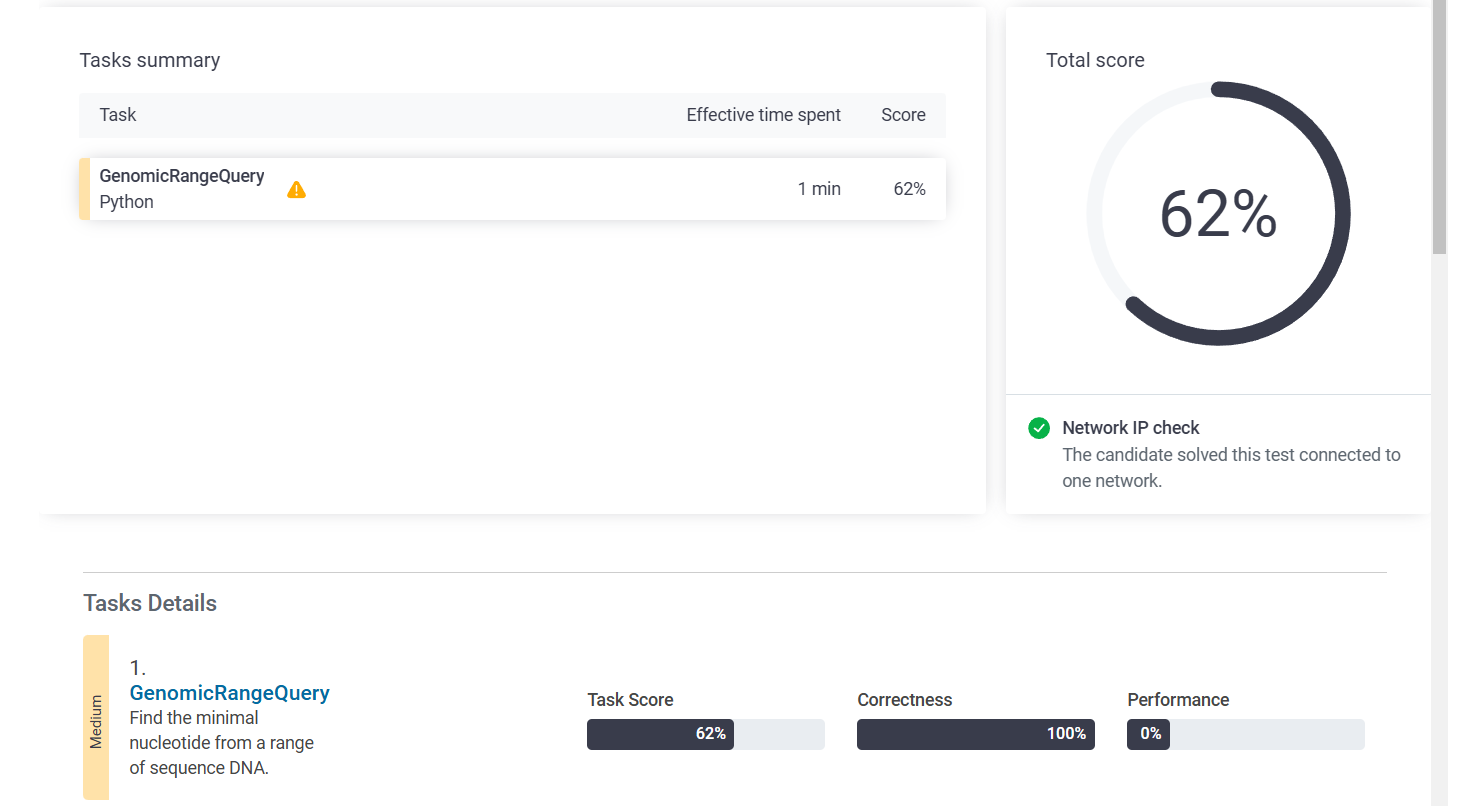Image resolution: width=1474 pixels, height=806 pixels.
Task: Click the Effective time spent column header
Action: tap(764, 115)
